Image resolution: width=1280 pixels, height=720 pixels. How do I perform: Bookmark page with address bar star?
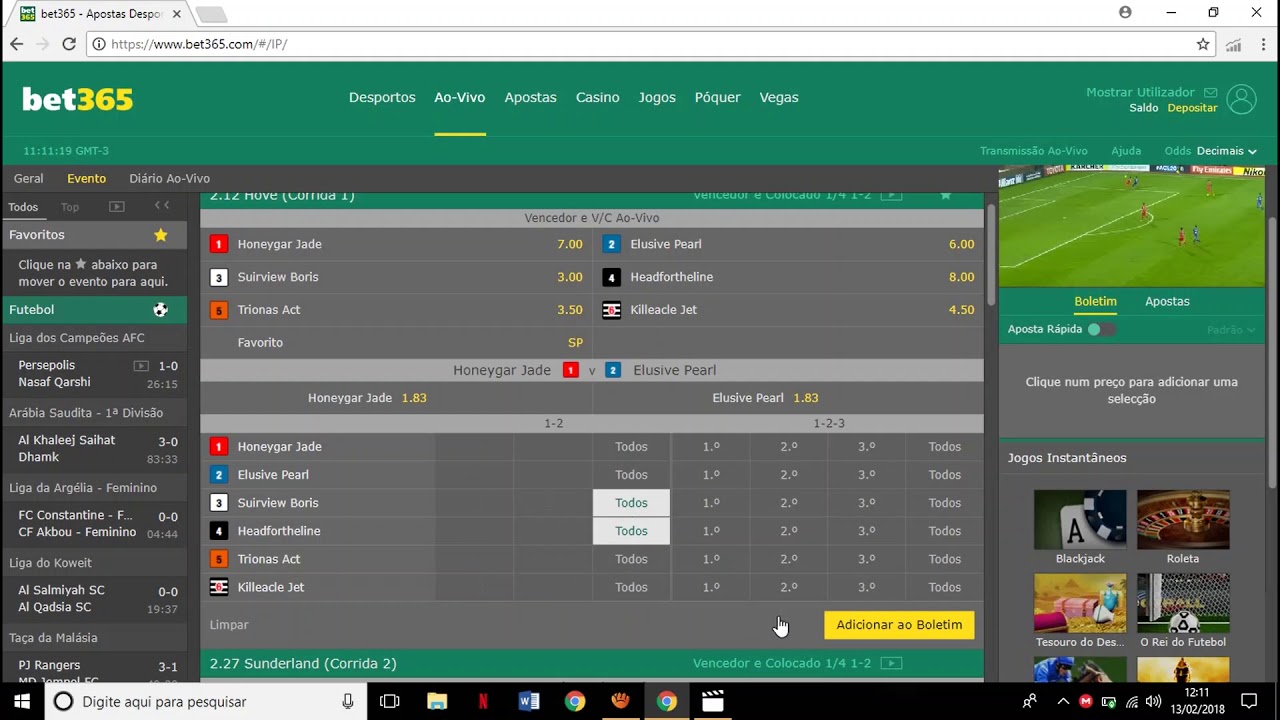click(x=1203, y=44)
